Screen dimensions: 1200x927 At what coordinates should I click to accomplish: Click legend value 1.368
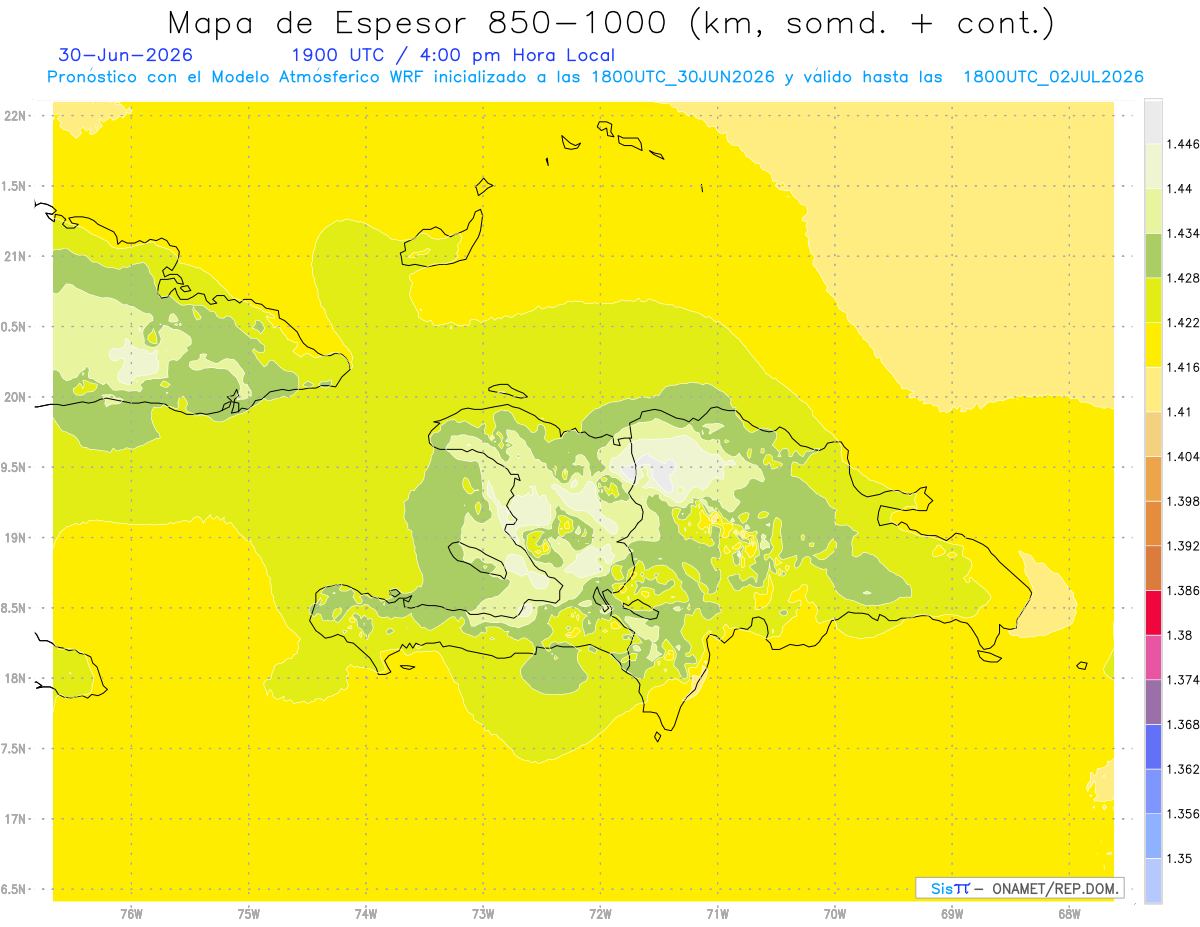point(1181,724)
